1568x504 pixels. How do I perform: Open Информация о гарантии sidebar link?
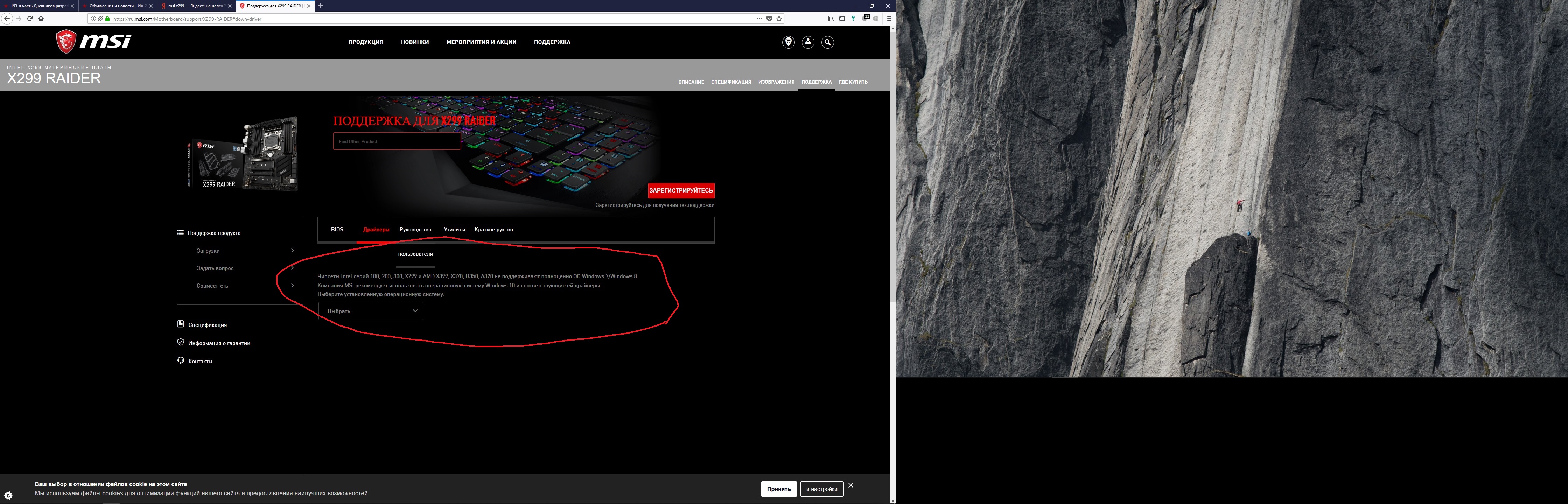[x=219, y=343]
